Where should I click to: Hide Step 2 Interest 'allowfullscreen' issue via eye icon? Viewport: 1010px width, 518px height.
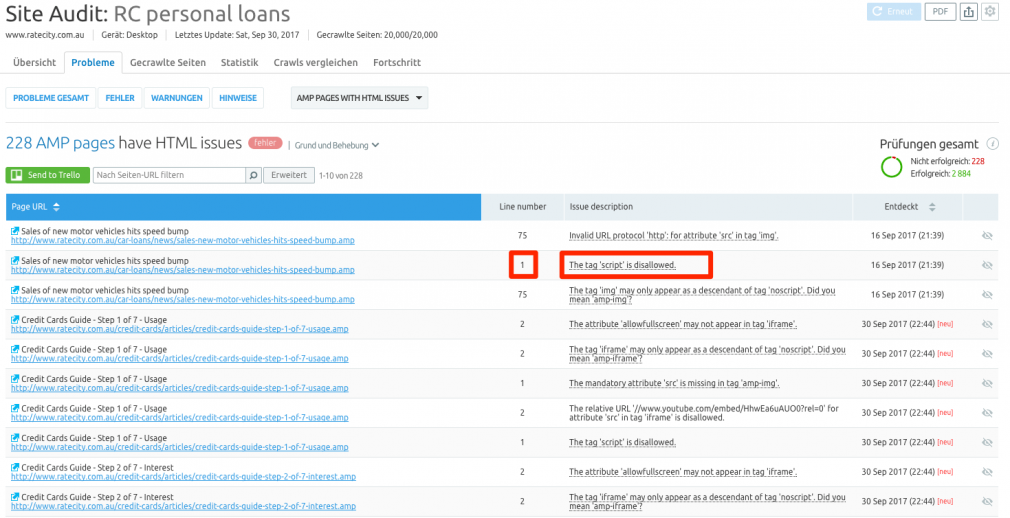click(986, 472)
